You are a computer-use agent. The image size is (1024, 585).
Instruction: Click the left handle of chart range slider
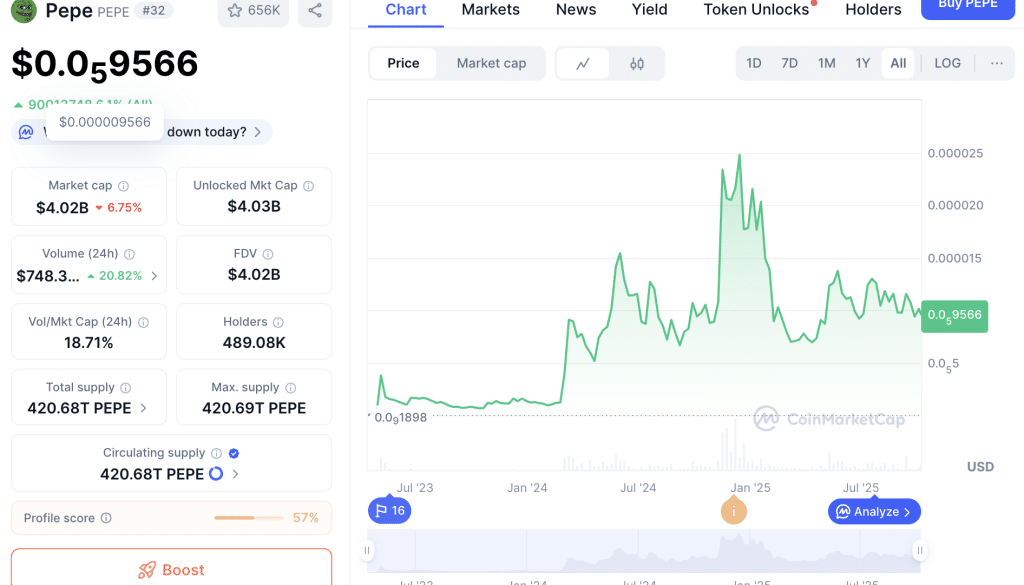pyautogui.click(x=368, y=550)
